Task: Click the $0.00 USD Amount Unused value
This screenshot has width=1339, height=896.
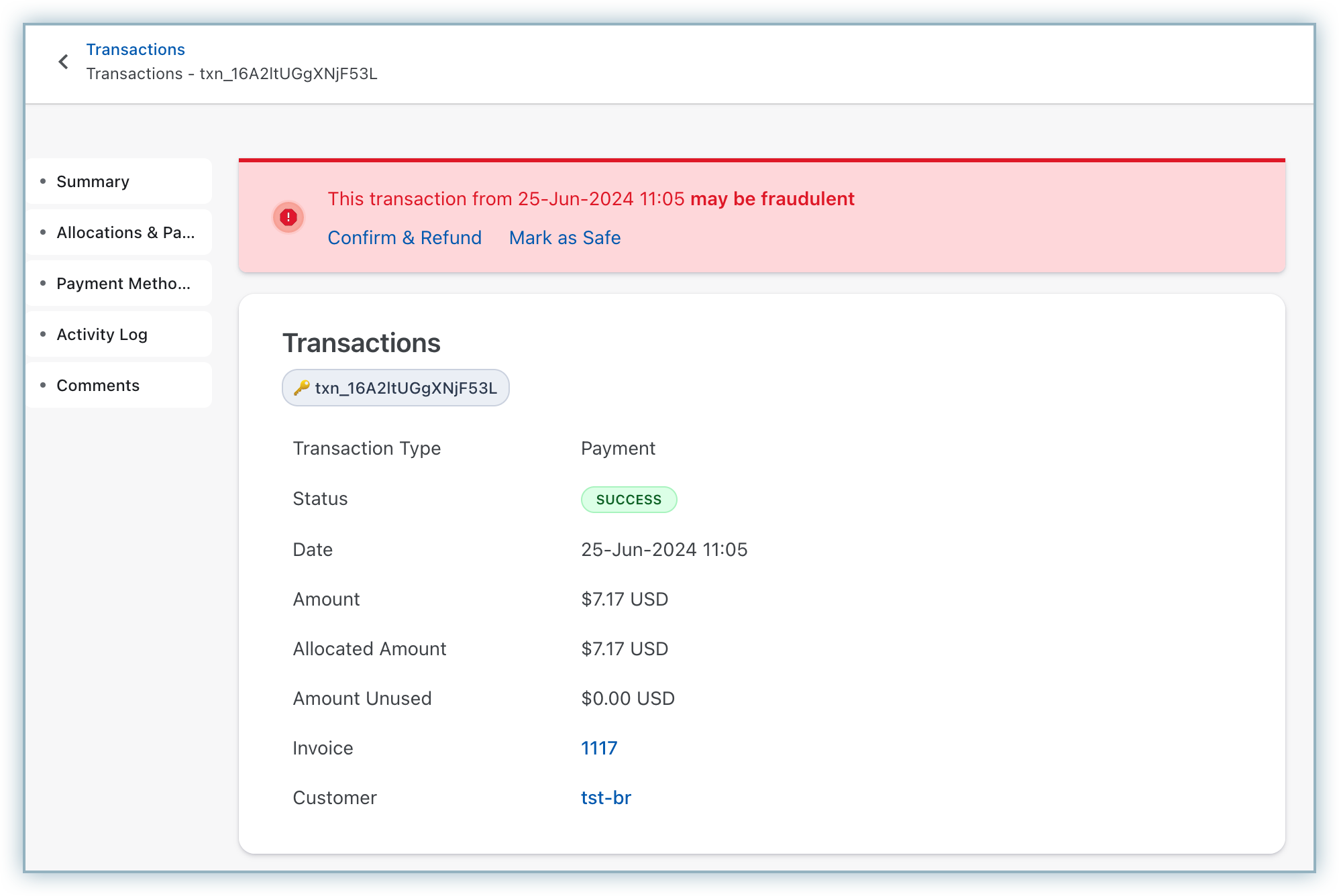Action: pyautogui.click(x=627, y=698)
